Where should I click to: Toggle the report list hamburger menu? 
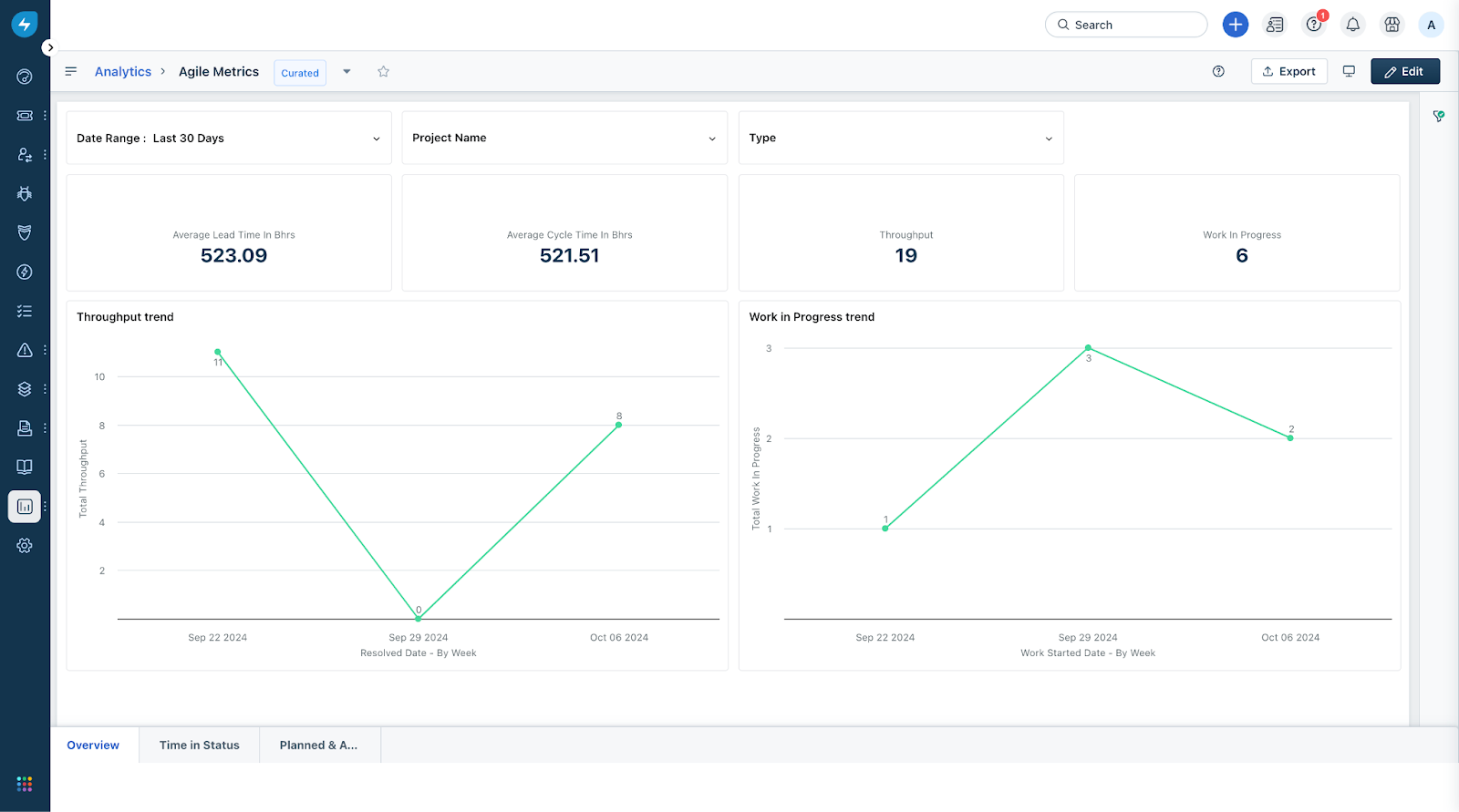70,71
